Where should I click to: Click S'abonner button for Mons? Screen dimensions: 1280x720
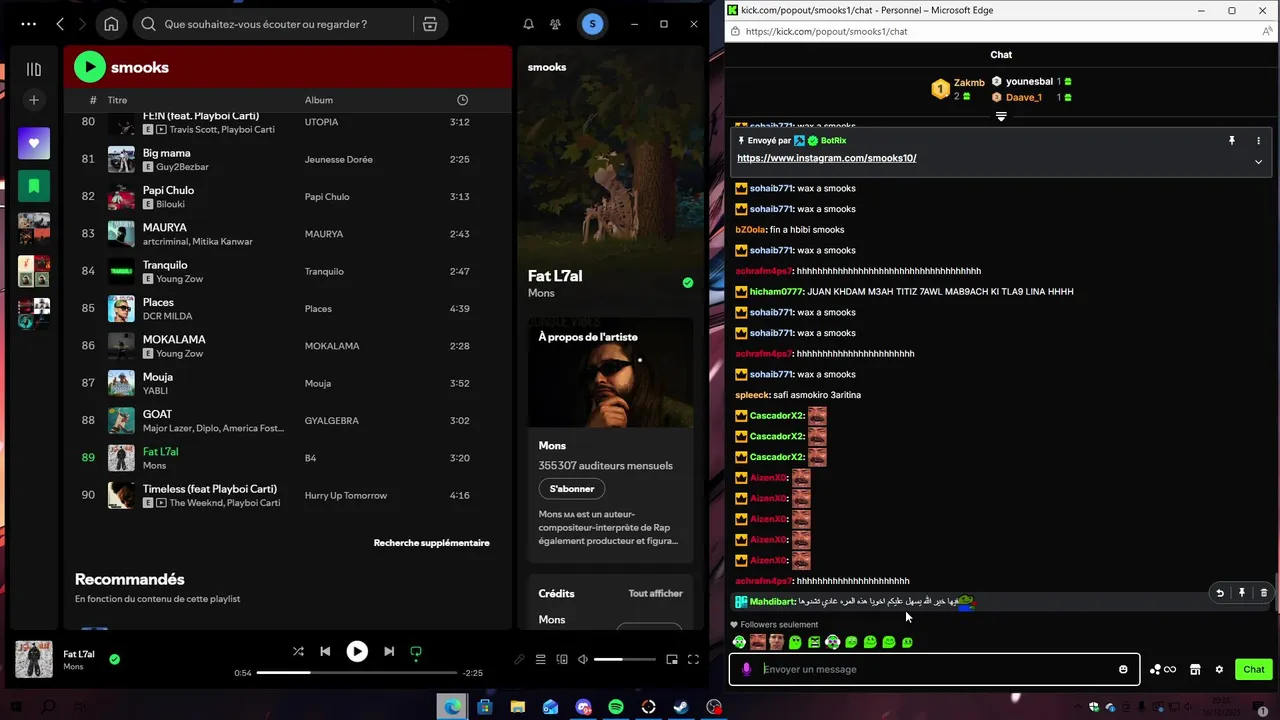(x=572, y=489)
